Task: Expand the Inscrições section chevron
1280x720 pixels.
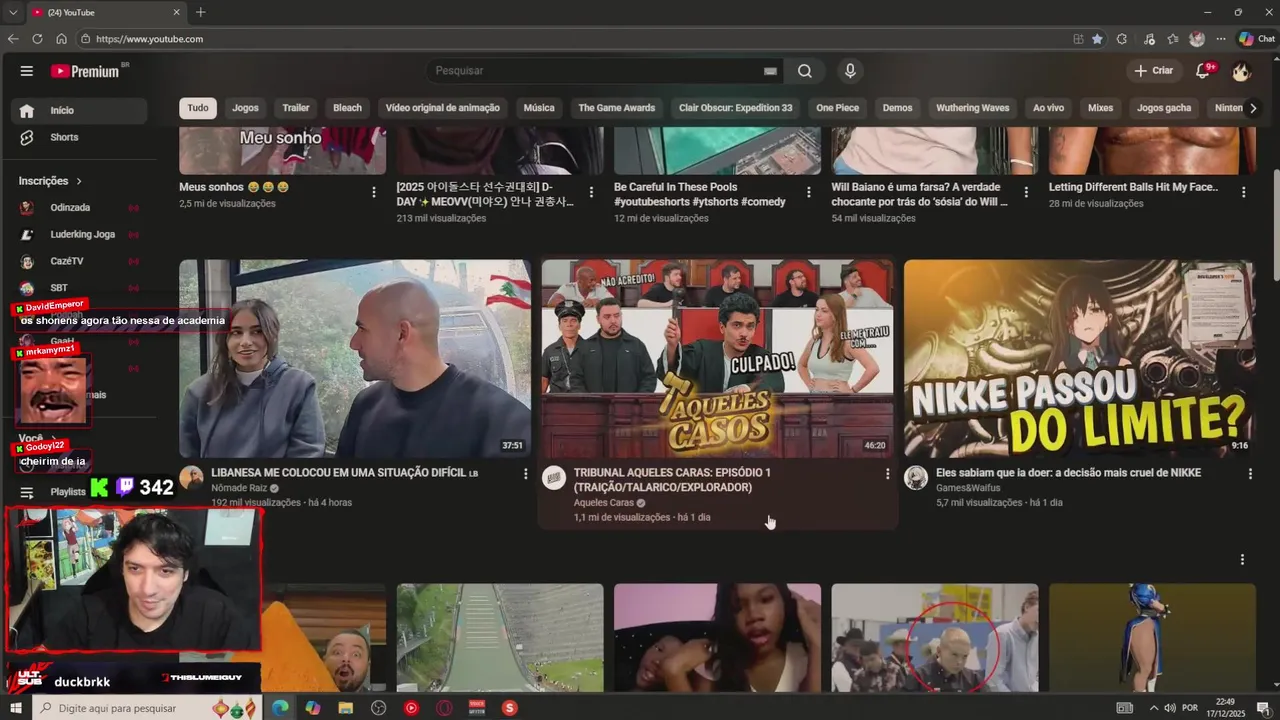Action: (x=78, y=181)
